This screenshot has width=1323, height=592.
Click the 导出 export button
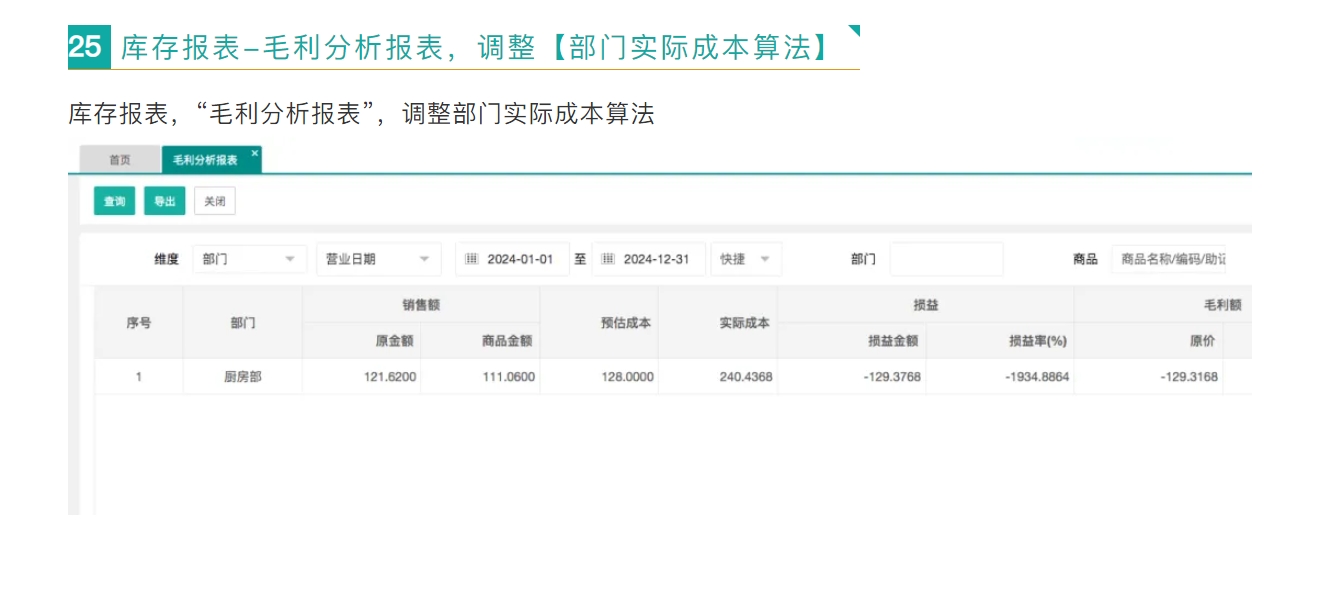point(164,201)
